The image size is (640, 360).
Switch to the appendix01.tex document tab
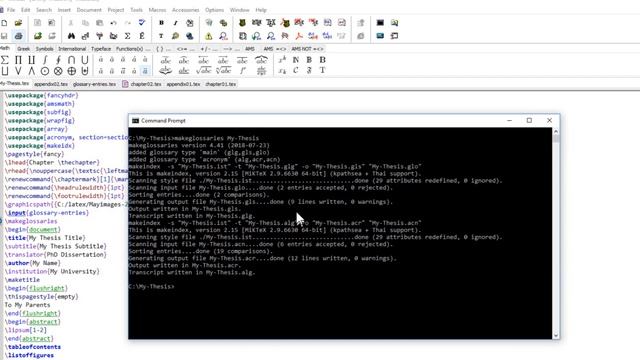click(183, 84)
